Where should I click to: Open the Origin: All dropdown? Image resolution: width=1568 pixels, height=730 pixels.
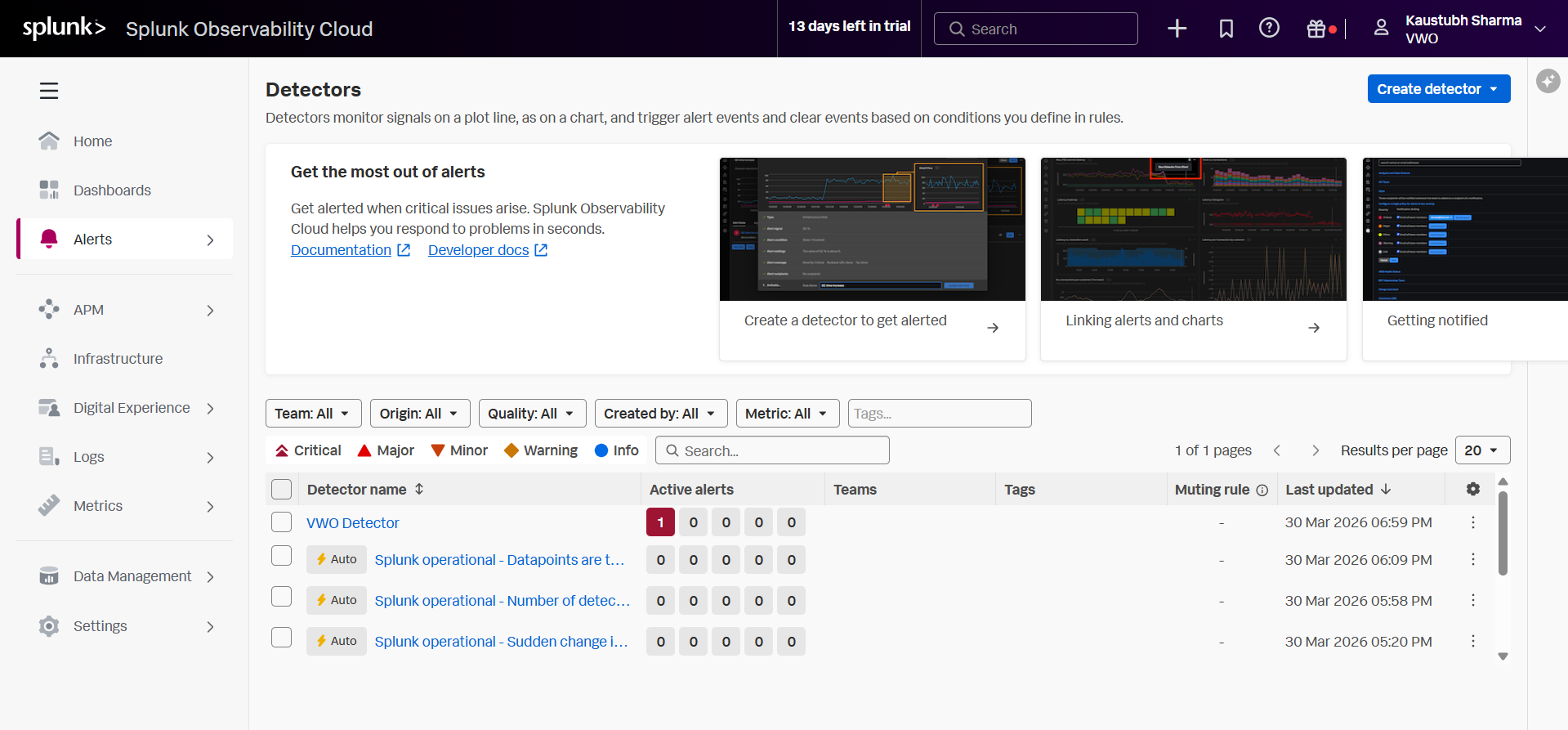(420, 414)
